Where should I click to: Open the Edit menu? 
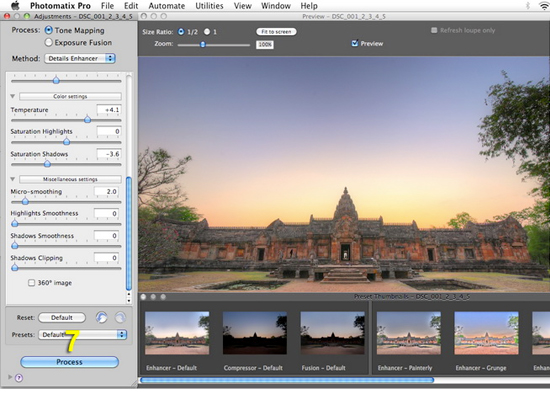tap(131, 6)
